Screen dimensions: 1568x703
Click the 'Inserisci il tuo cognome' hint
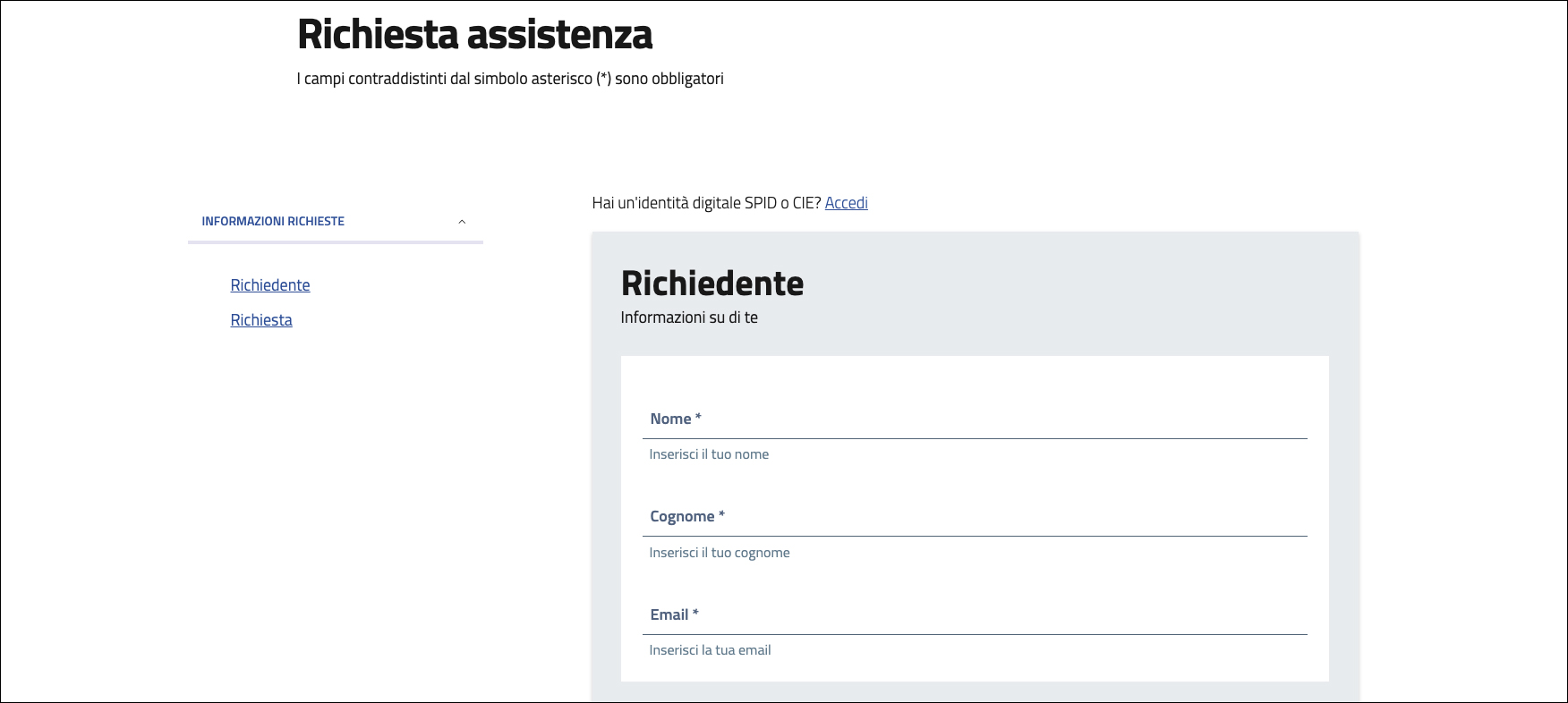(720, 553)
